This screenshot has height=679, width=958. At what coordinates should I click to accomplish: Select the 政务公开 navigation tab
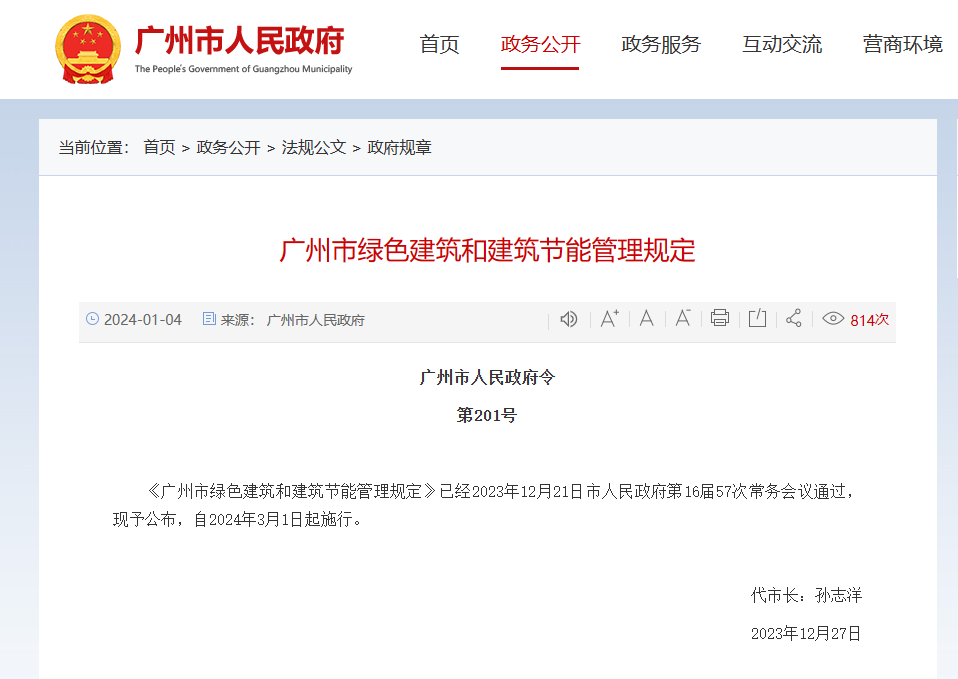pos(540,44)
